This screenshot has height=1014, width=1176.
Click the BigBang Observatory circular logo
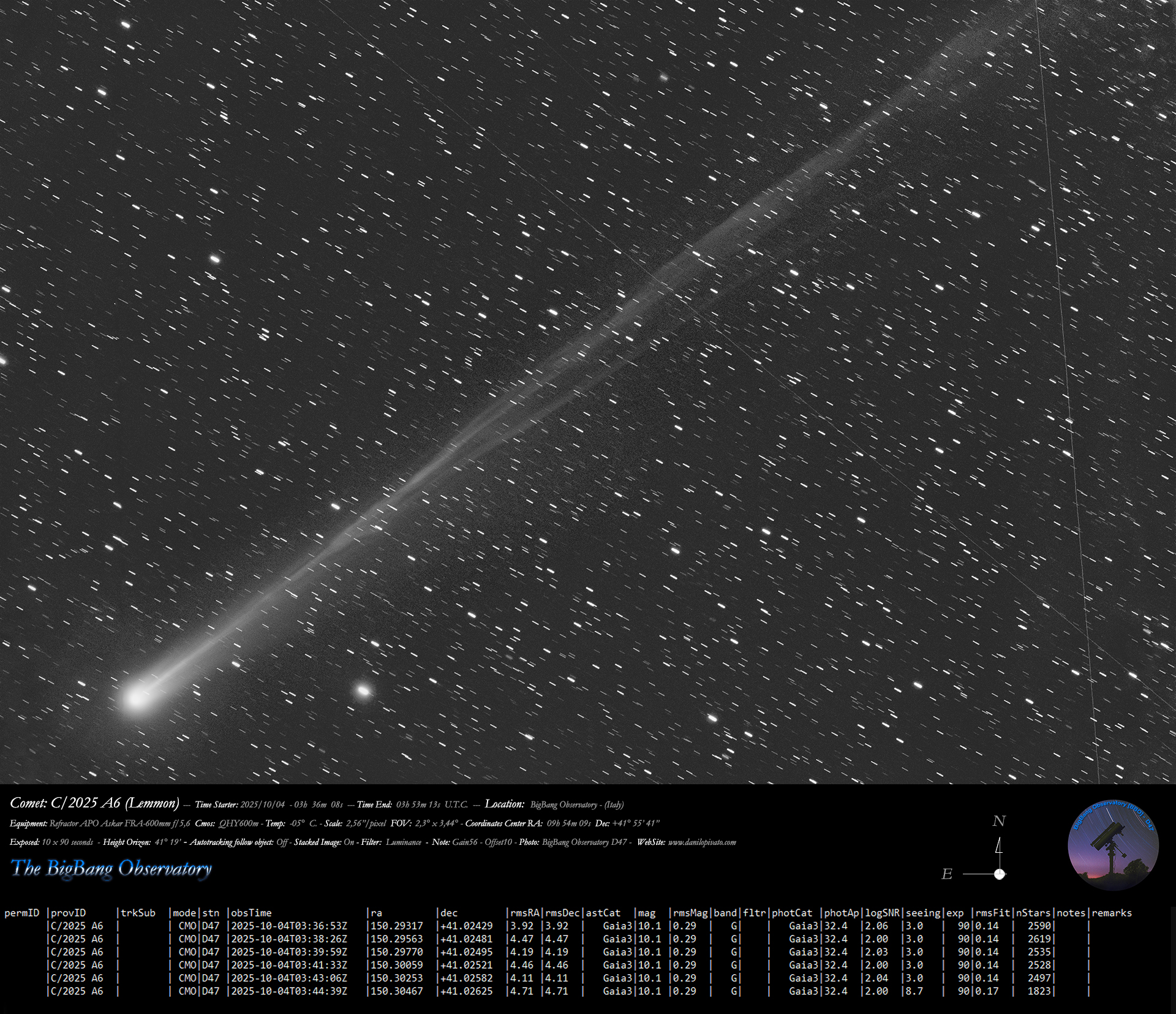1112,845
